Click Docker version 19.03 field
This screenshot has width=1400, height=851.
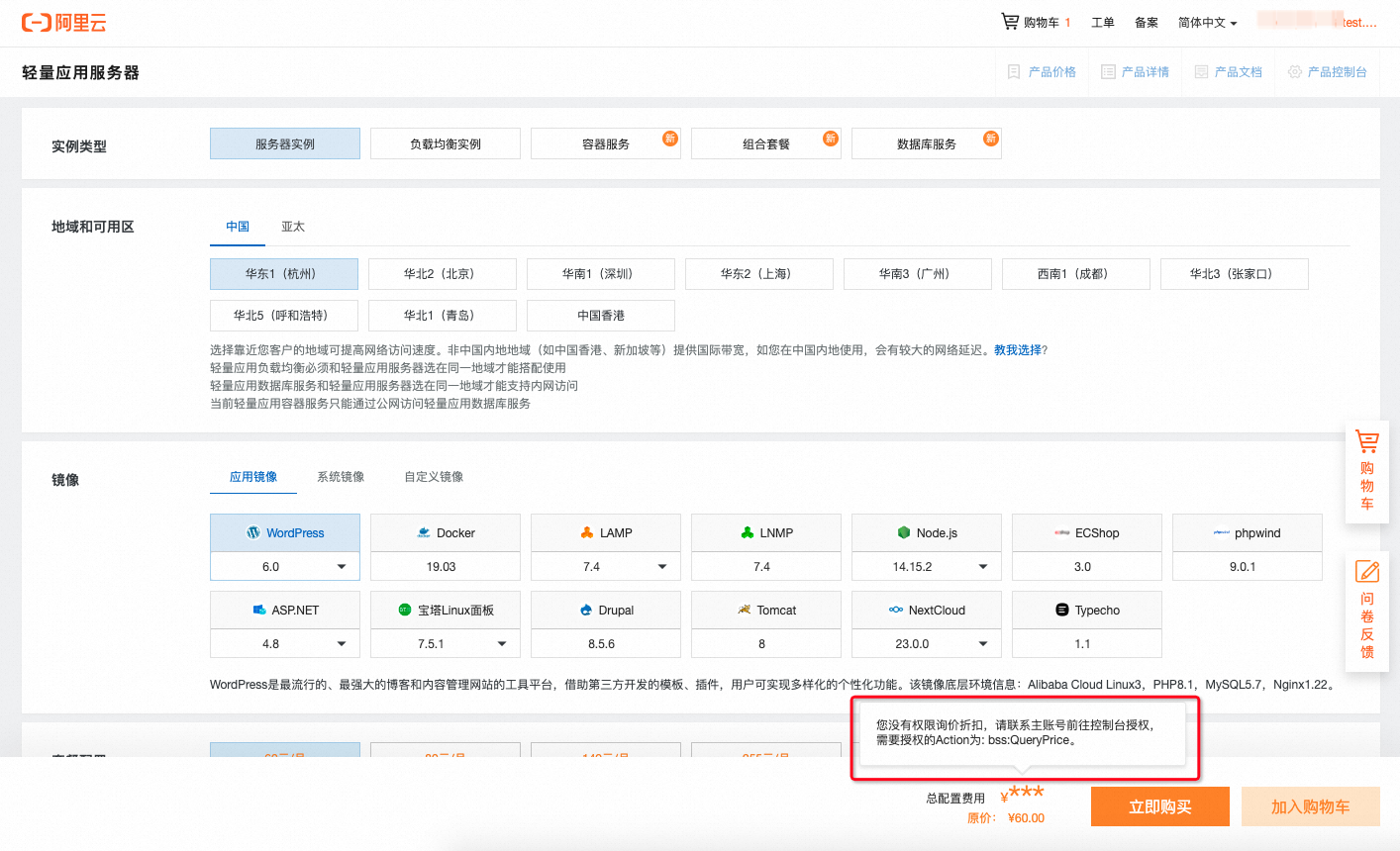pyautogui.click(x=446, y=567)
